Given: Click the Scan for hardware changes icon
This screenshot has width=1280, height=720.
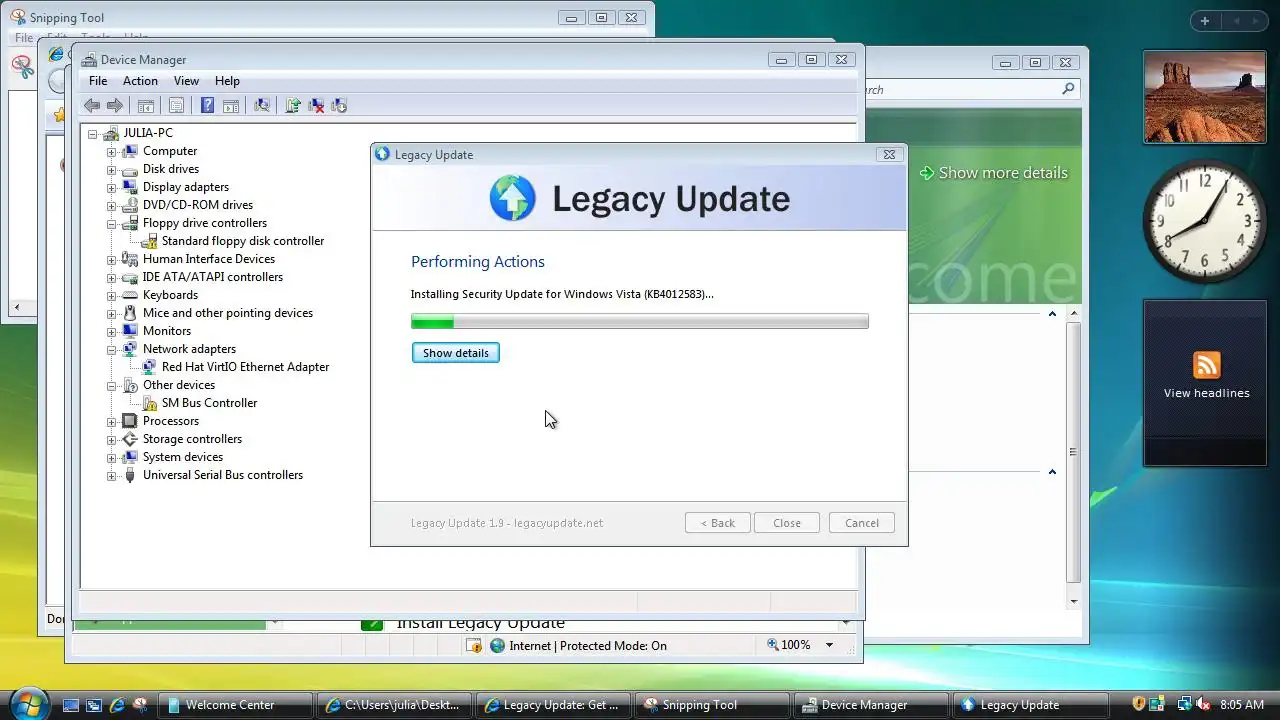Looking at the screenshot, I should (262, 105).
